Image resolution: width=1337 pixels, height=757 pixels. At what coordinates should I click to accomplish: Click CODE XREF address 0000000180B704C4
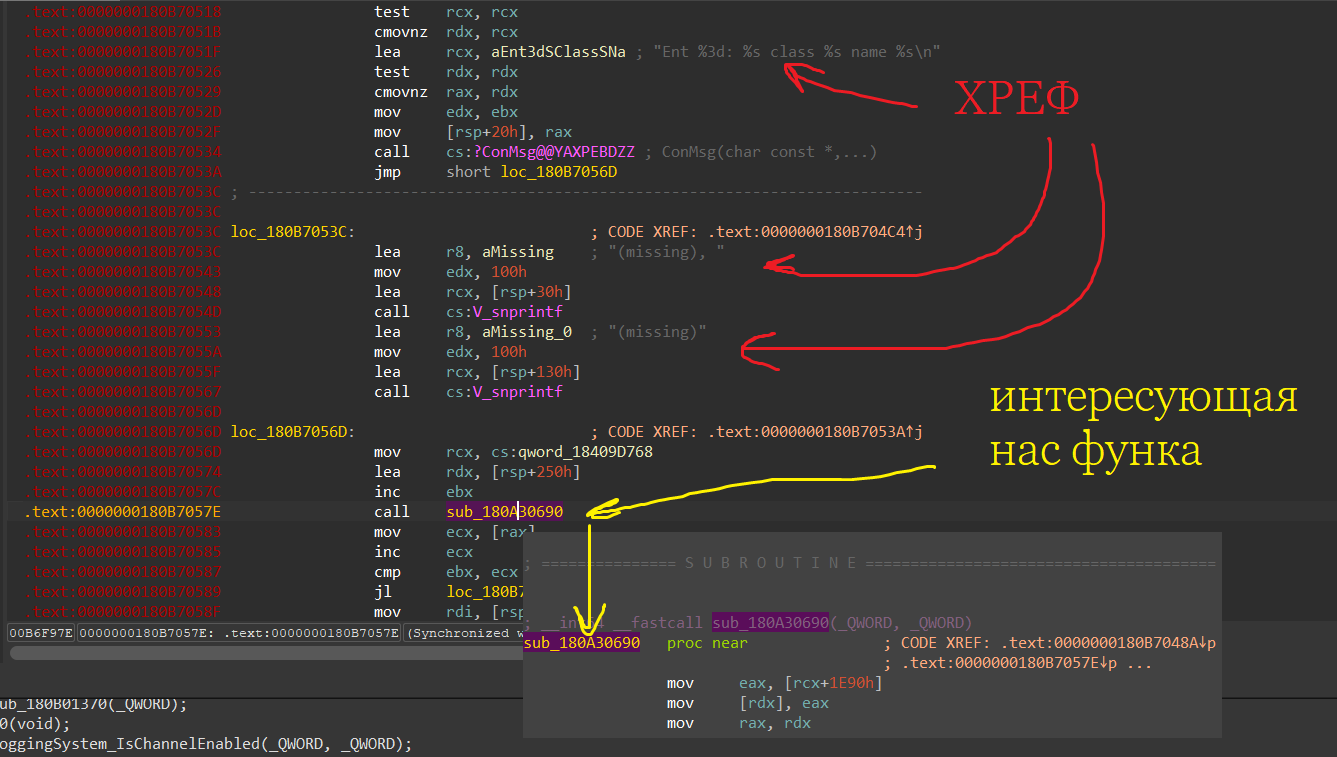click(x=808, y=232)
